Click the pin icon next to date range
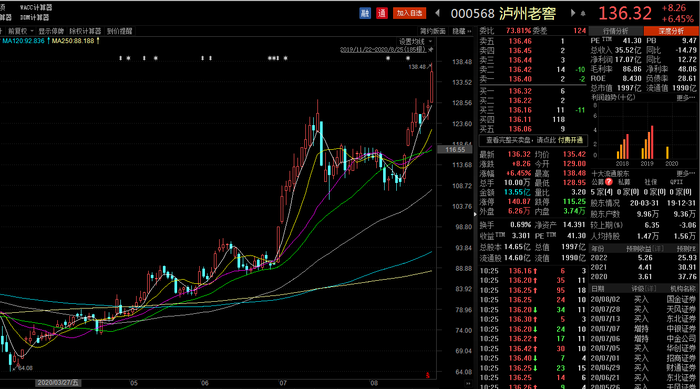 click(431, 50)
